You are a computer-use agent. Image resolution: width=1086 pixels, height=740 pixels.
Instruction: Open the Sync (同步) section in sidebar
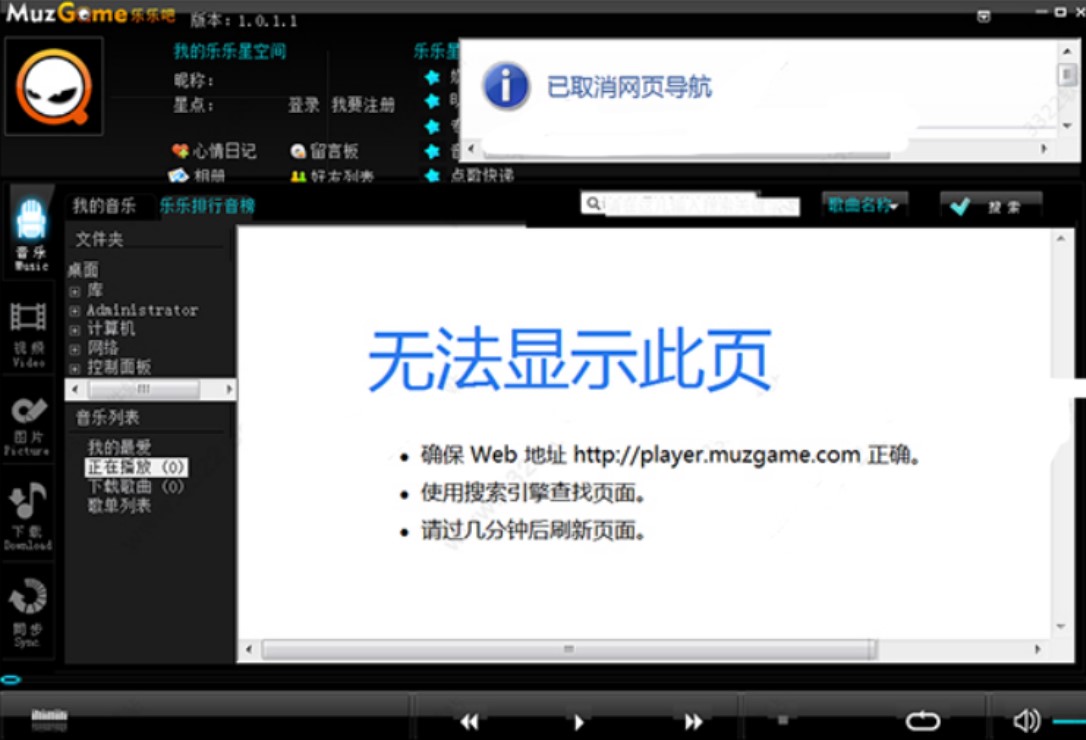[x=28, y=611]
